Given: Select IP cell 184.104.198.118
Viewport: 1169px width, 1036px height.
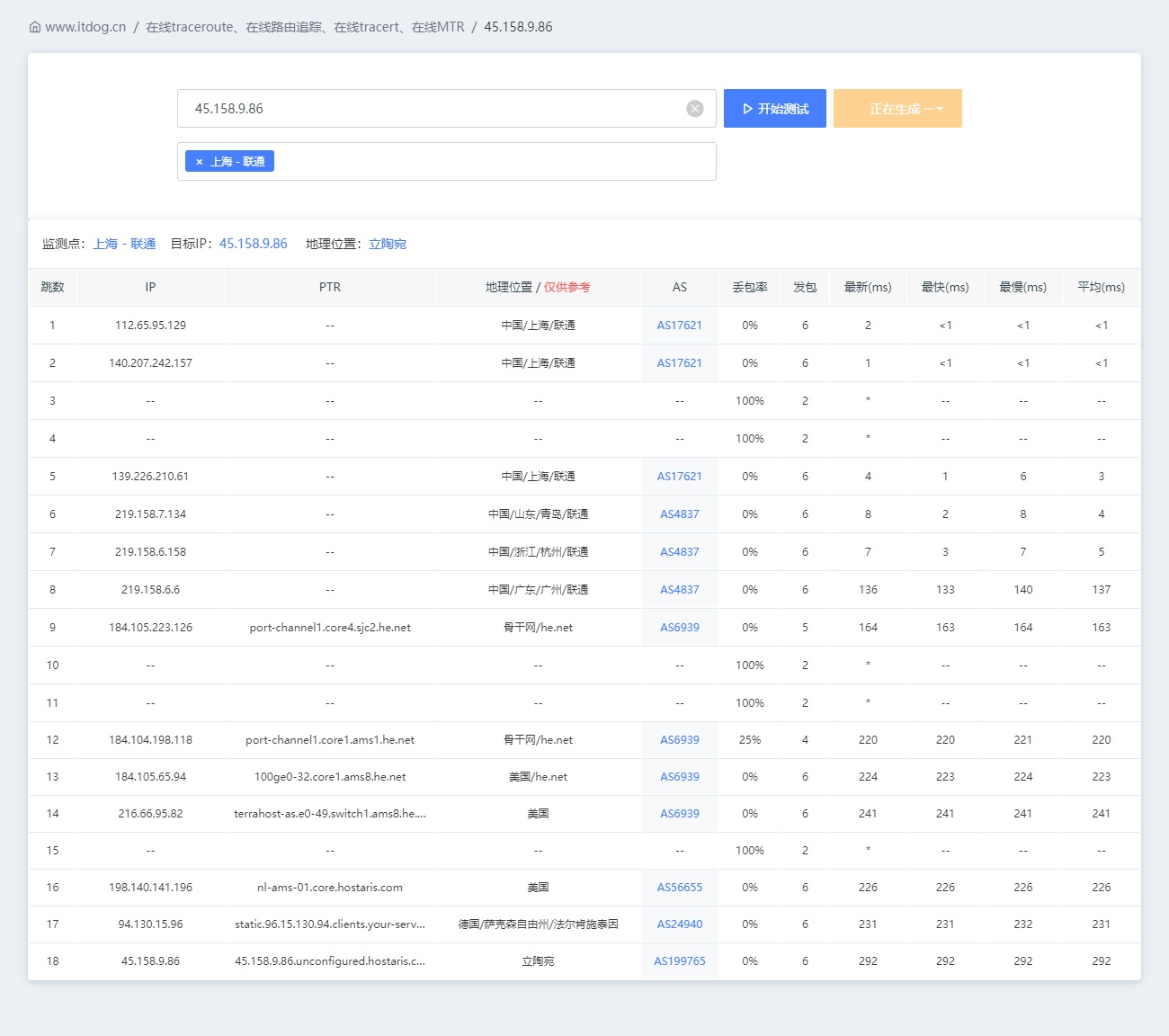Looking at the screenshot, I should [150, 740].
